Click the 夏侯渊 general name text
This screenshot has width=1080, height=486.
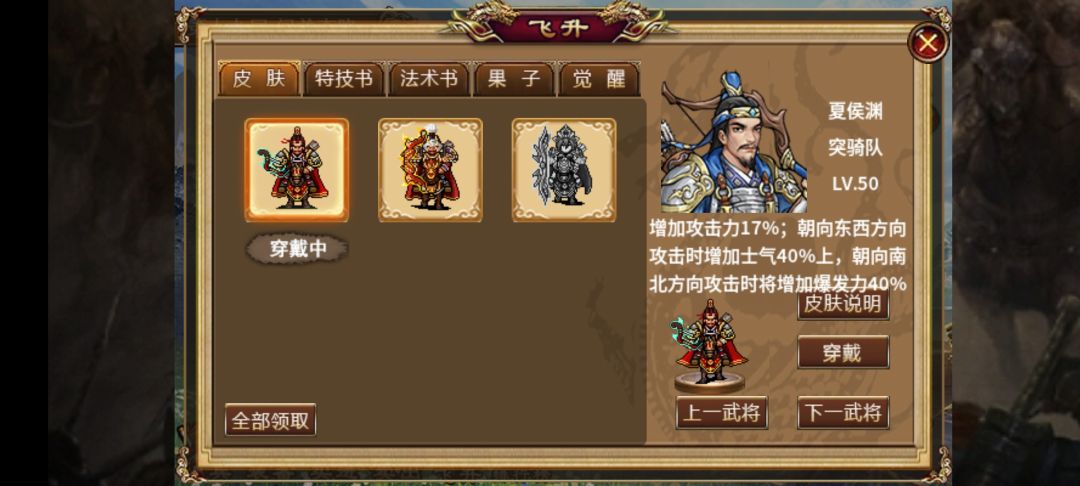click(855, 112)
